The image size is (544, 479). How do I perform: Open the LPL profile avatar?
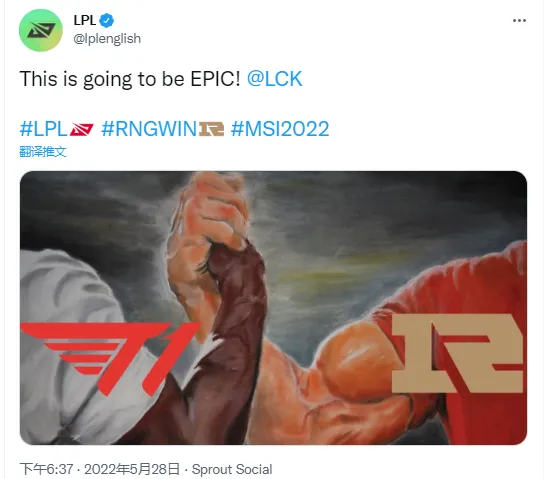41,30
